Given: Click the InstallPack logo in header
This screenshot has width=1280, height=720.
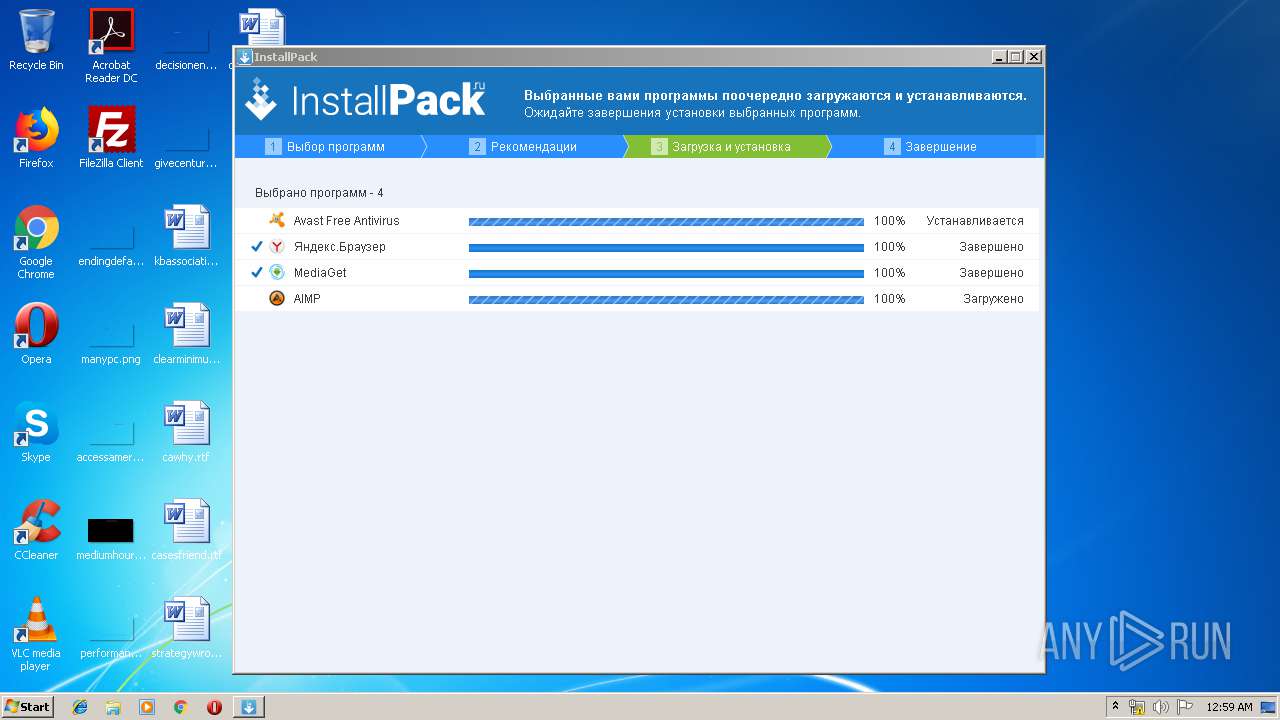Looking at the screenshot, I should coord(366,100).
